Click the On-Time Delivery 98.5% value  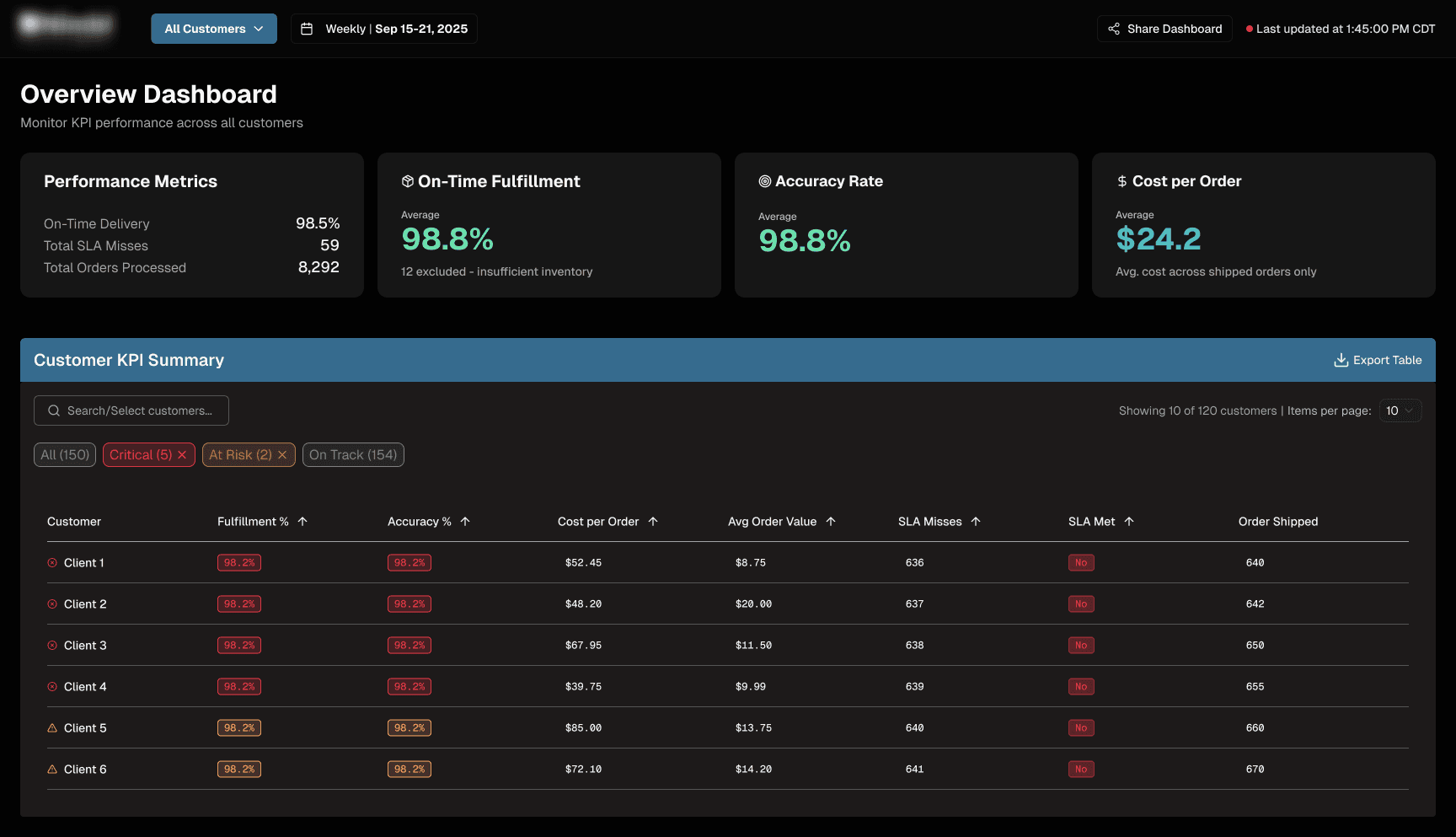pyautogui.click(x=318, y=223)
